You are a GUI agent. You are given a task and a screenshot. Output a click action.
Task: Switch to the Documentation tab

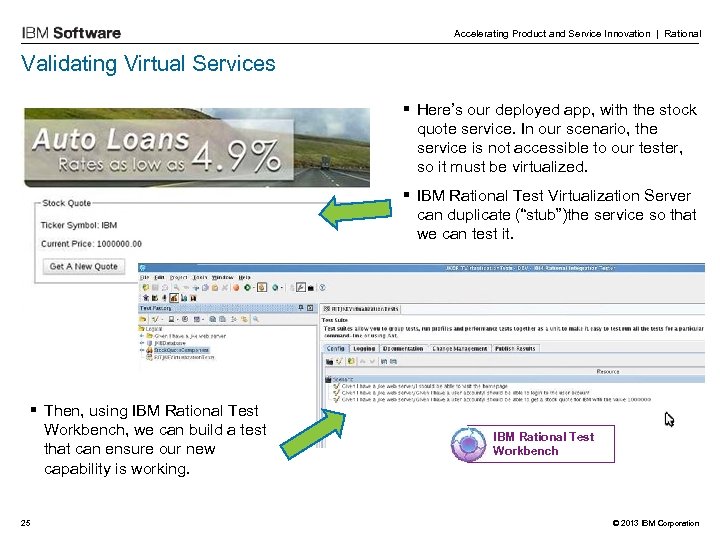(x=403, y=349)
